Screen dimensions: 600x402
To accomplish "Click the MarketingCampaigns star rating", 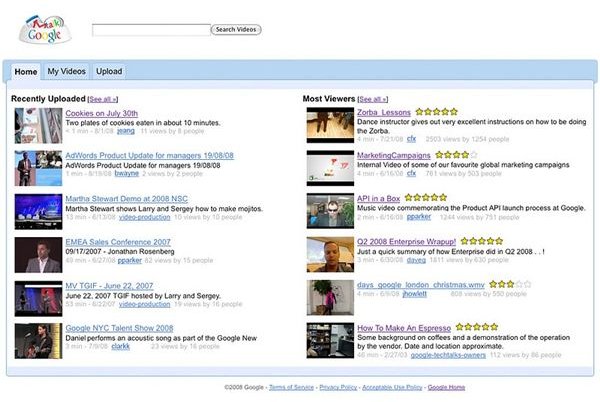I will click(x=457, y=155).
